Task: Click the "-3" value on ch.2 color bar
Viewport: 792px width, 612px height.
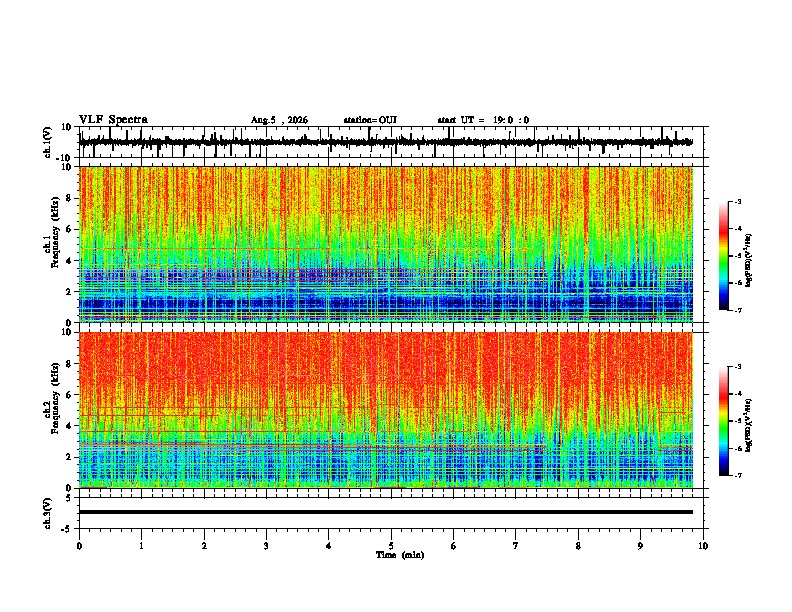Action: pyautogui.click(x=737, y=367)
